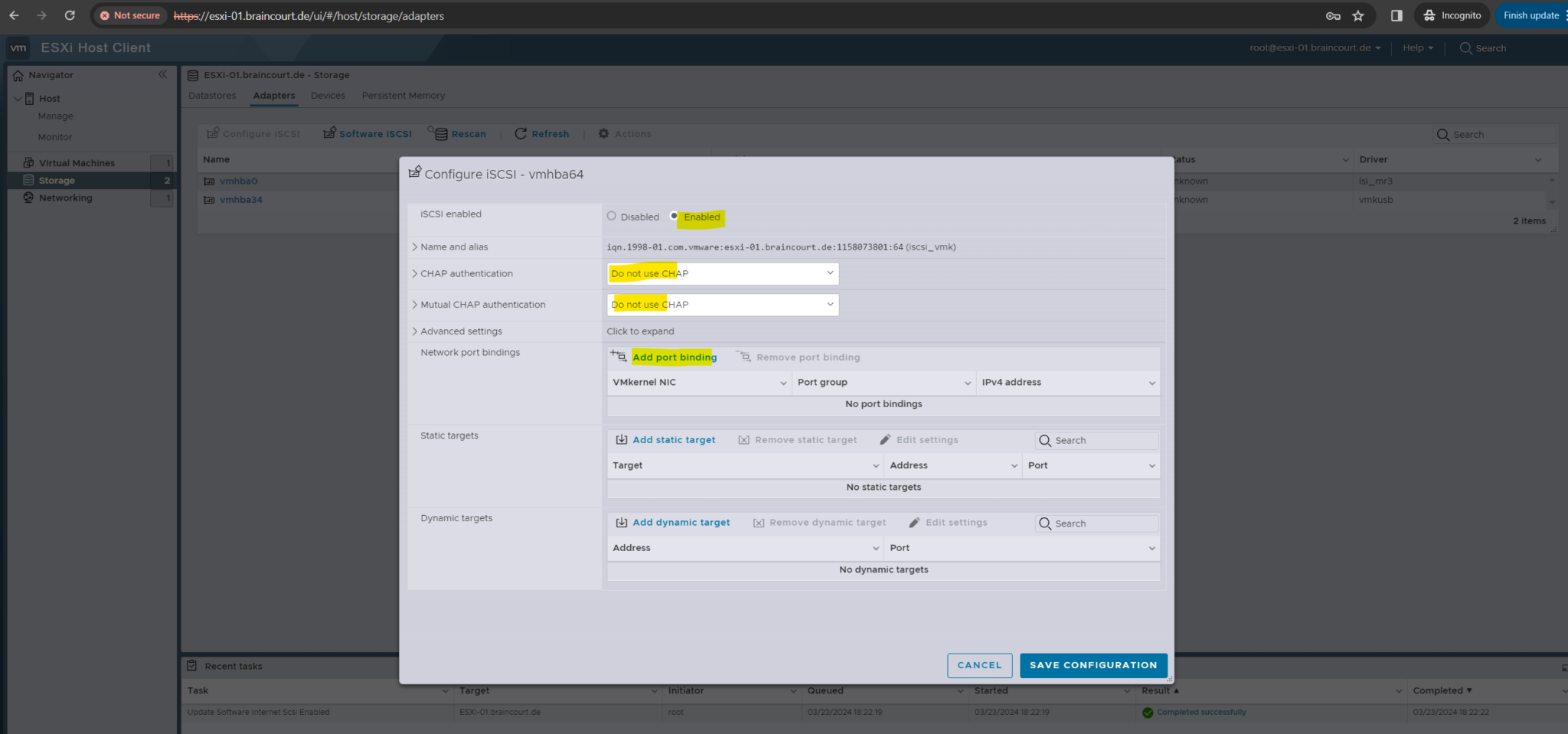Image resolution: width=1568 pixels, height=734 pixels.
Task: Click the top-right header search magnifier
Action: (x=1465, y=47)
